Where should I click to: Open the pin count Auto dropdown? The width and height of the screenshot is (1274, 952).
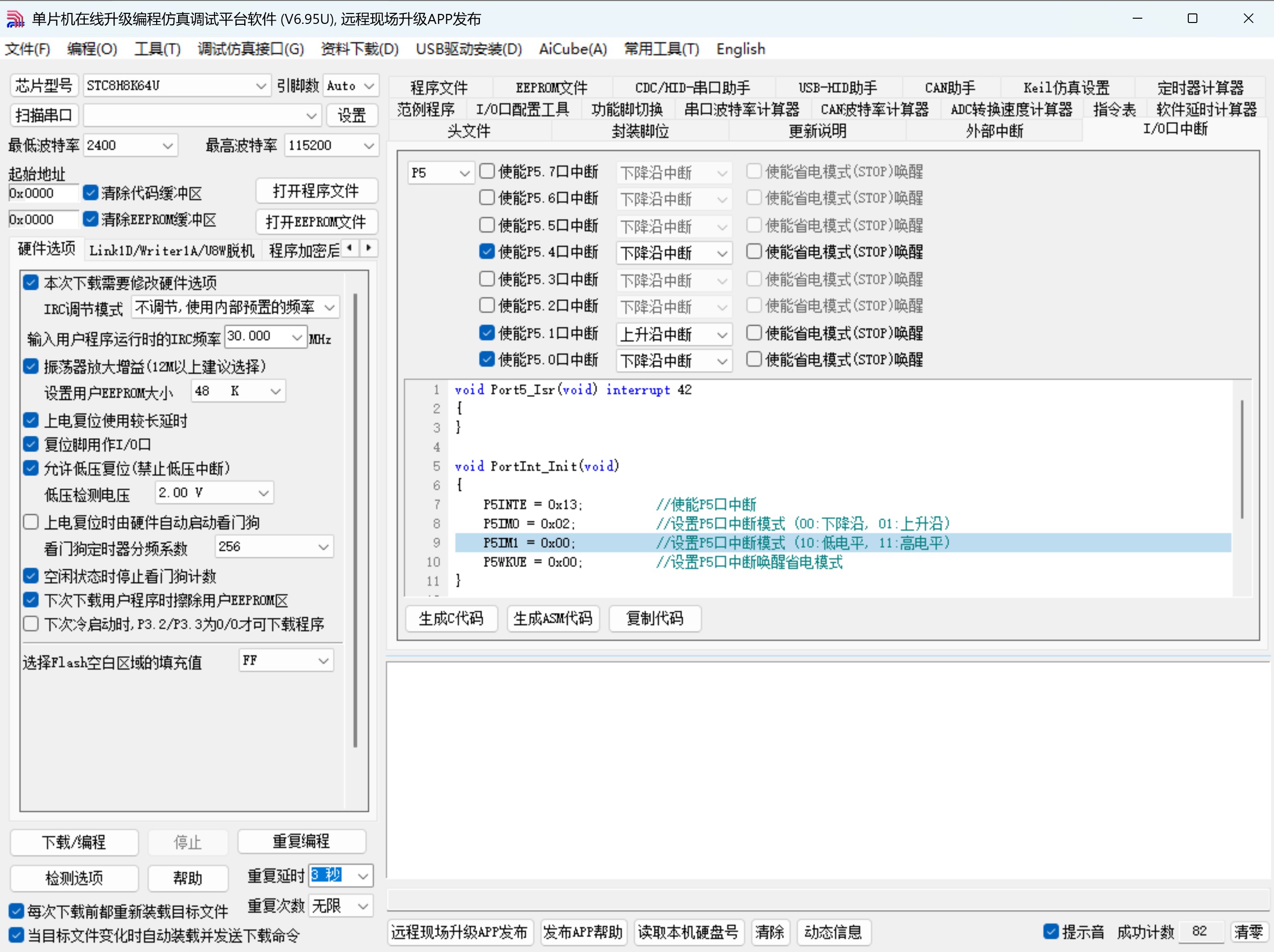point(351,86)
